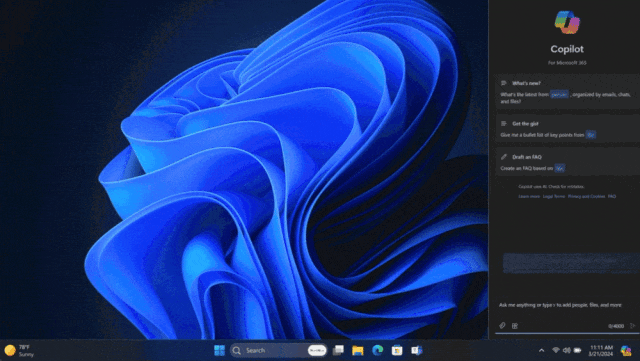Screen dimensions: 640x361
Task: Click the 0/4000 character counter
Action: click(616, 326)
